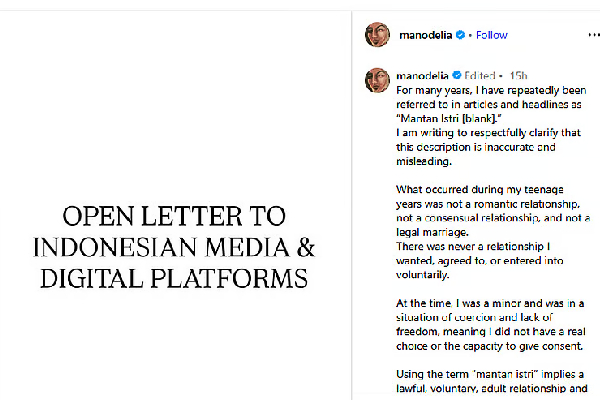Click the DIGITAL PLATFORMS line in the image
Viewport: 600px width, 400px height.
[173, 277]
